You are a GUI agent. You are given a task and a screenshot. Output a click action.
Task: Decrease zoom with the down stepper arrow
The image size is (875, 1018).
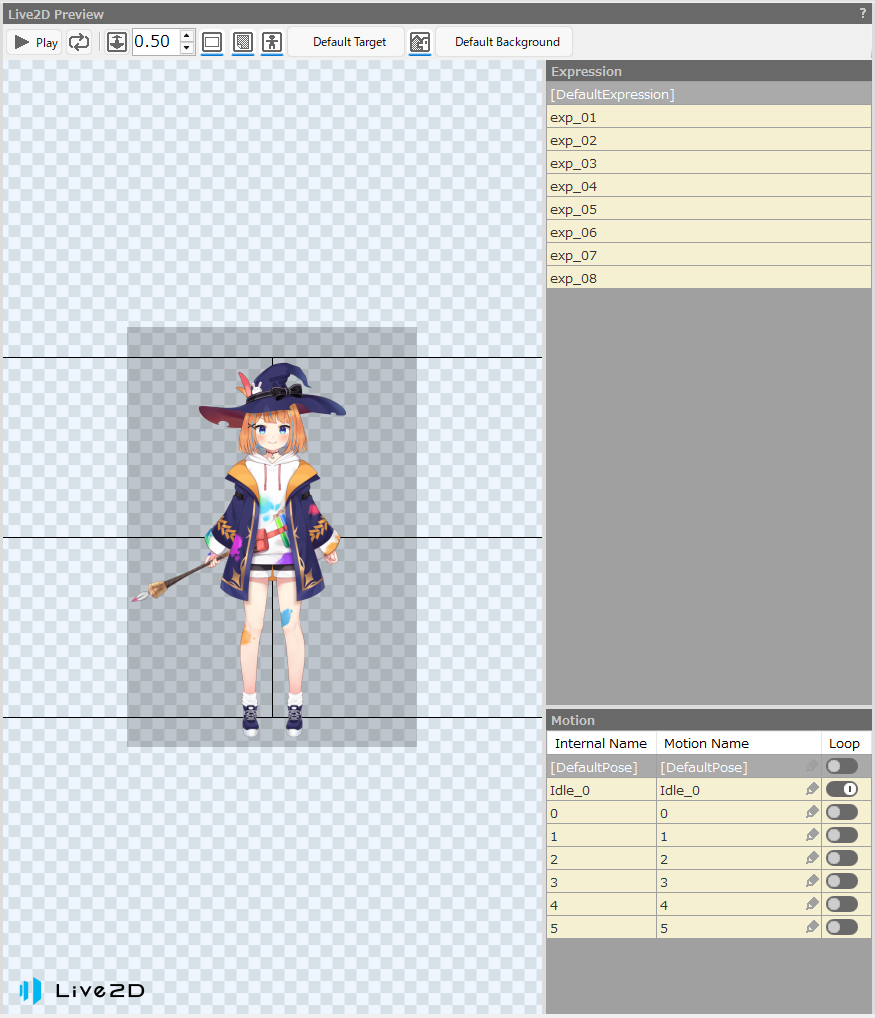point(187,48)
